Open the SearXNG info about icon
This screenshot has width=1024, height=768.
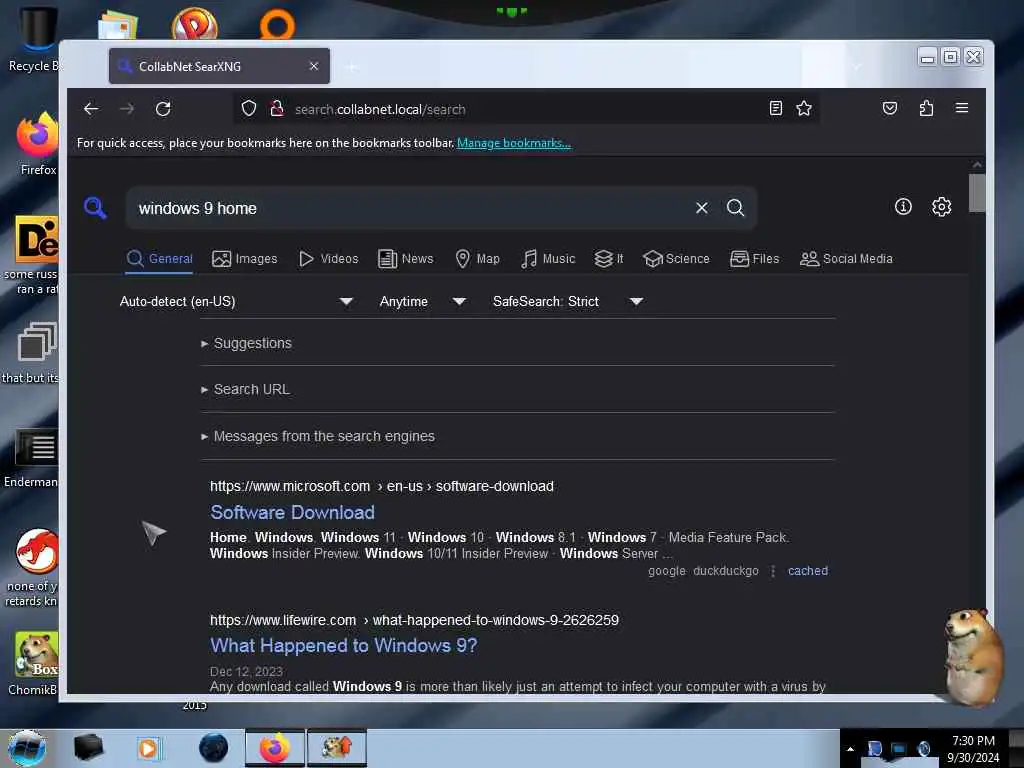pos(903,207)
